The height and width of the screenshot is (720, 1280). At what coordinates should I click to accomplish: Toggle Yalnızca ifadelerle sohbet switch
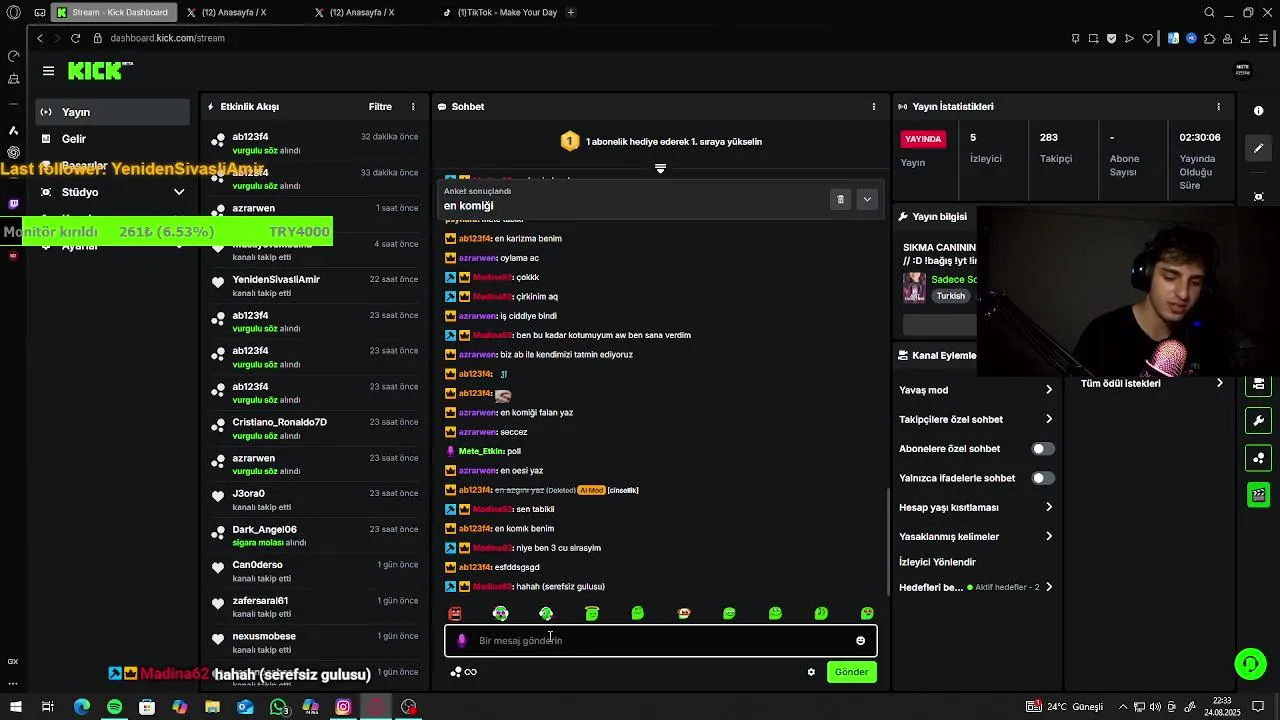[1043, 478]
